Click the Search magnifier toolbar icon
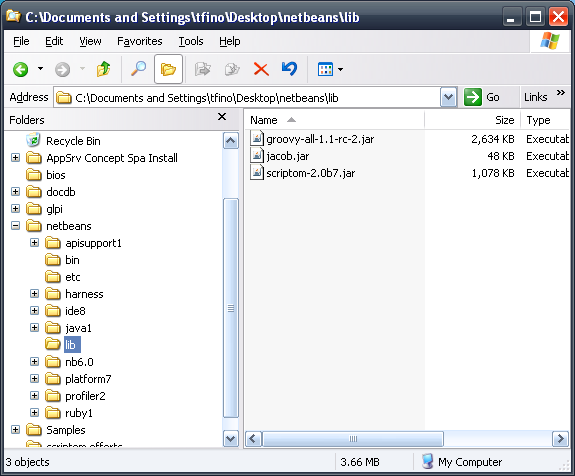 138,69
